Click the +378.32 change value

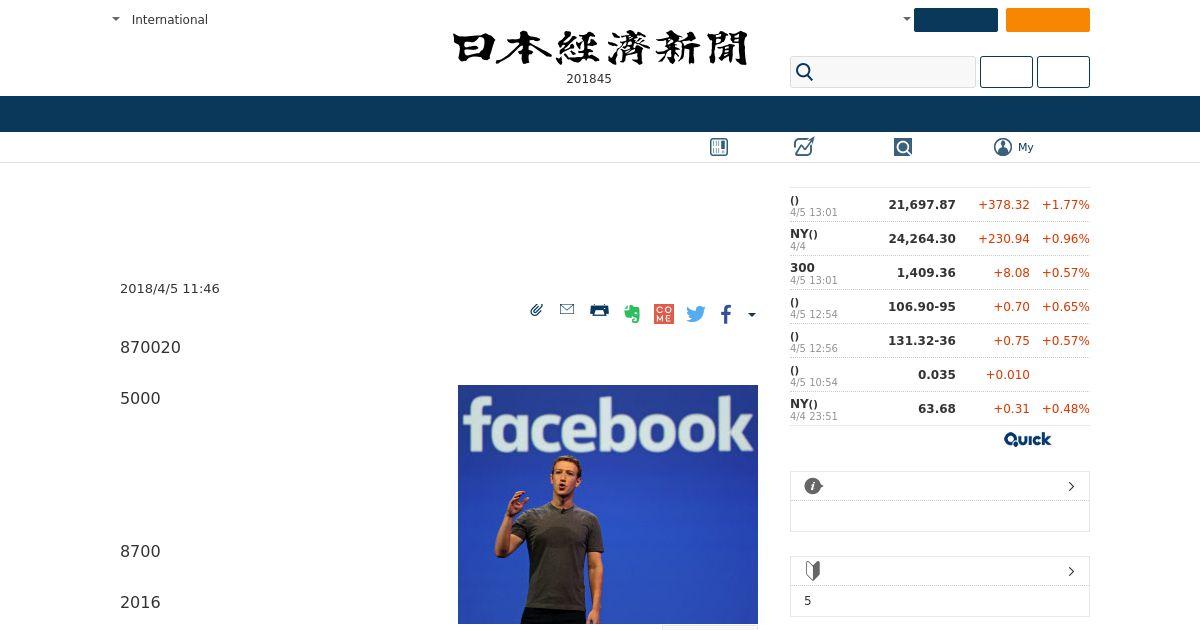[x=1004, y=204]
